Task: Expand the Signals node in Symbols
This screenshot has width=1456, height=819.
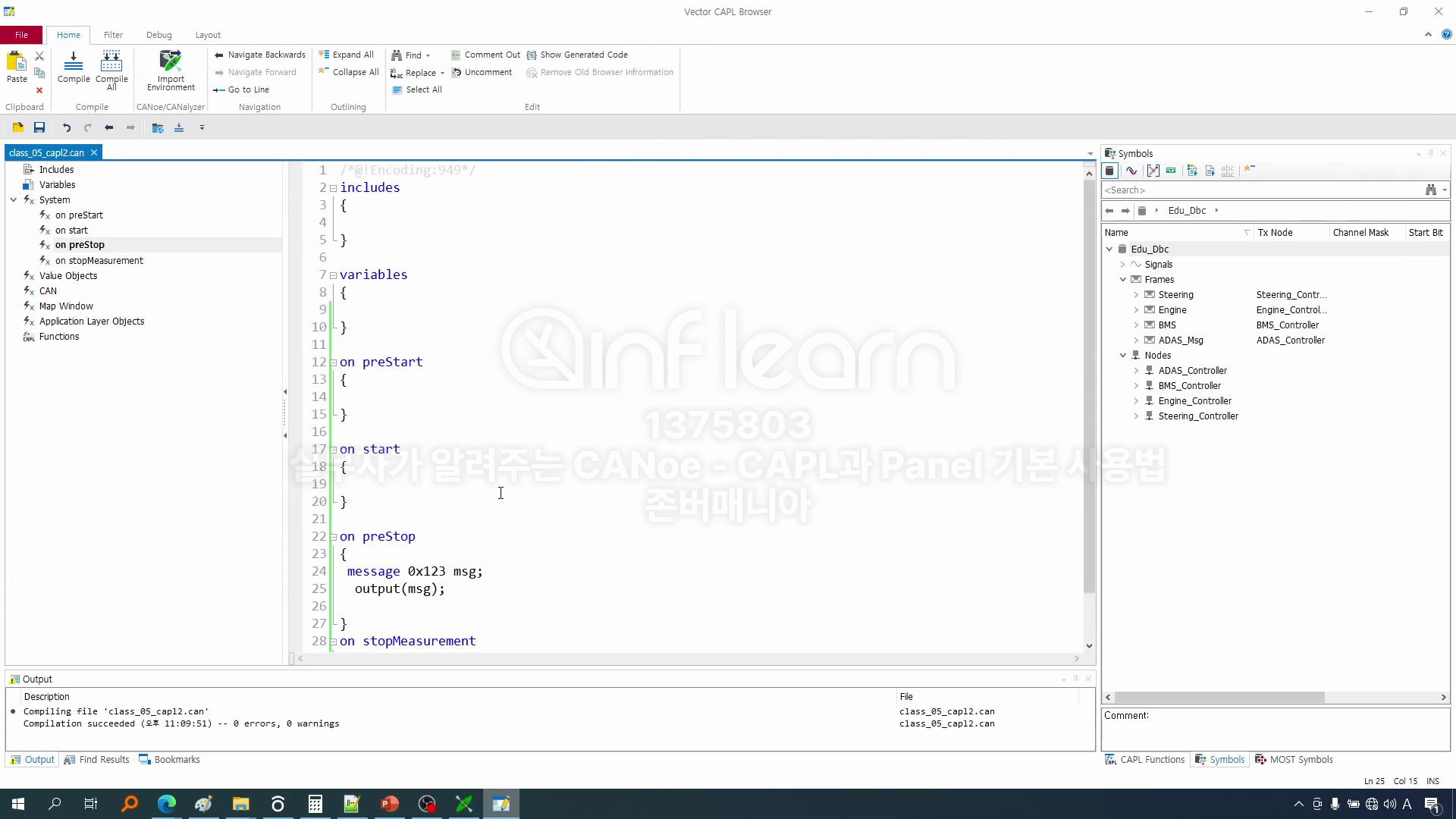Action: click(1123, 265)
